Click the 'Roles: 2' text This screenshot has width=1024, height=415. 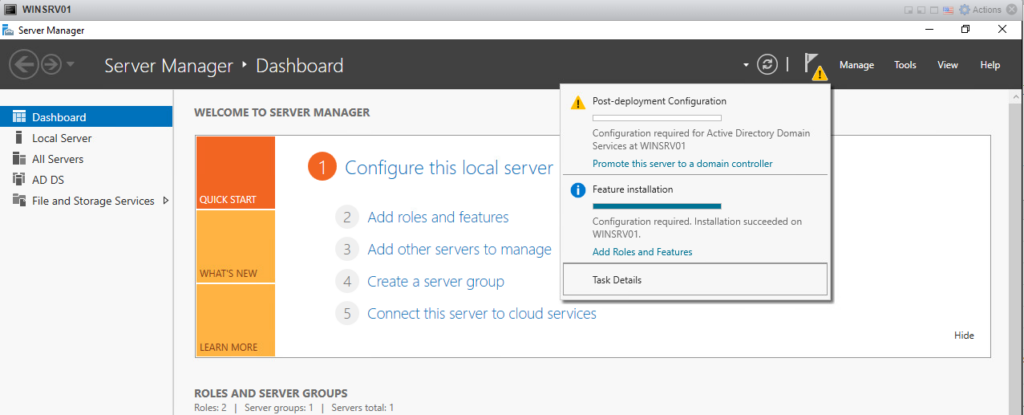coord(211,408)
